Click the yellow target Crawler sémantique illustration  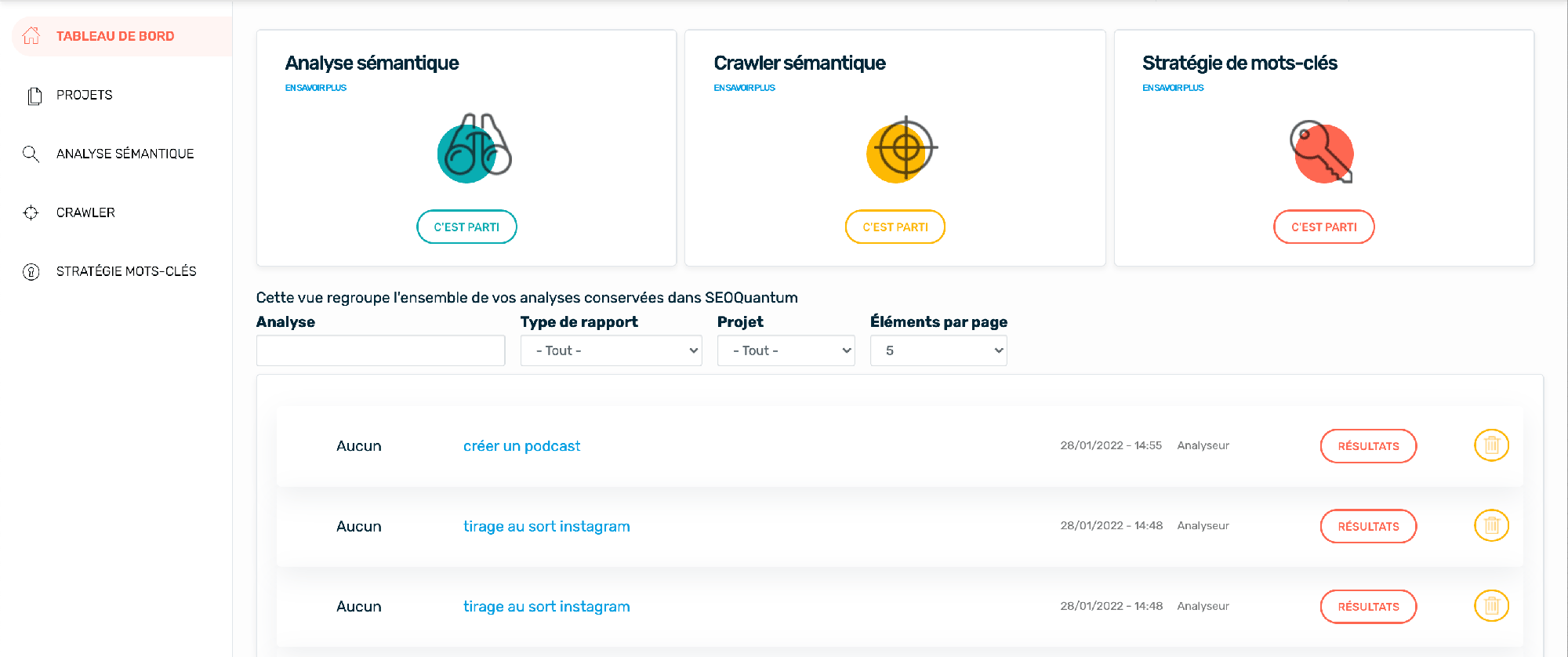[902, 149]
